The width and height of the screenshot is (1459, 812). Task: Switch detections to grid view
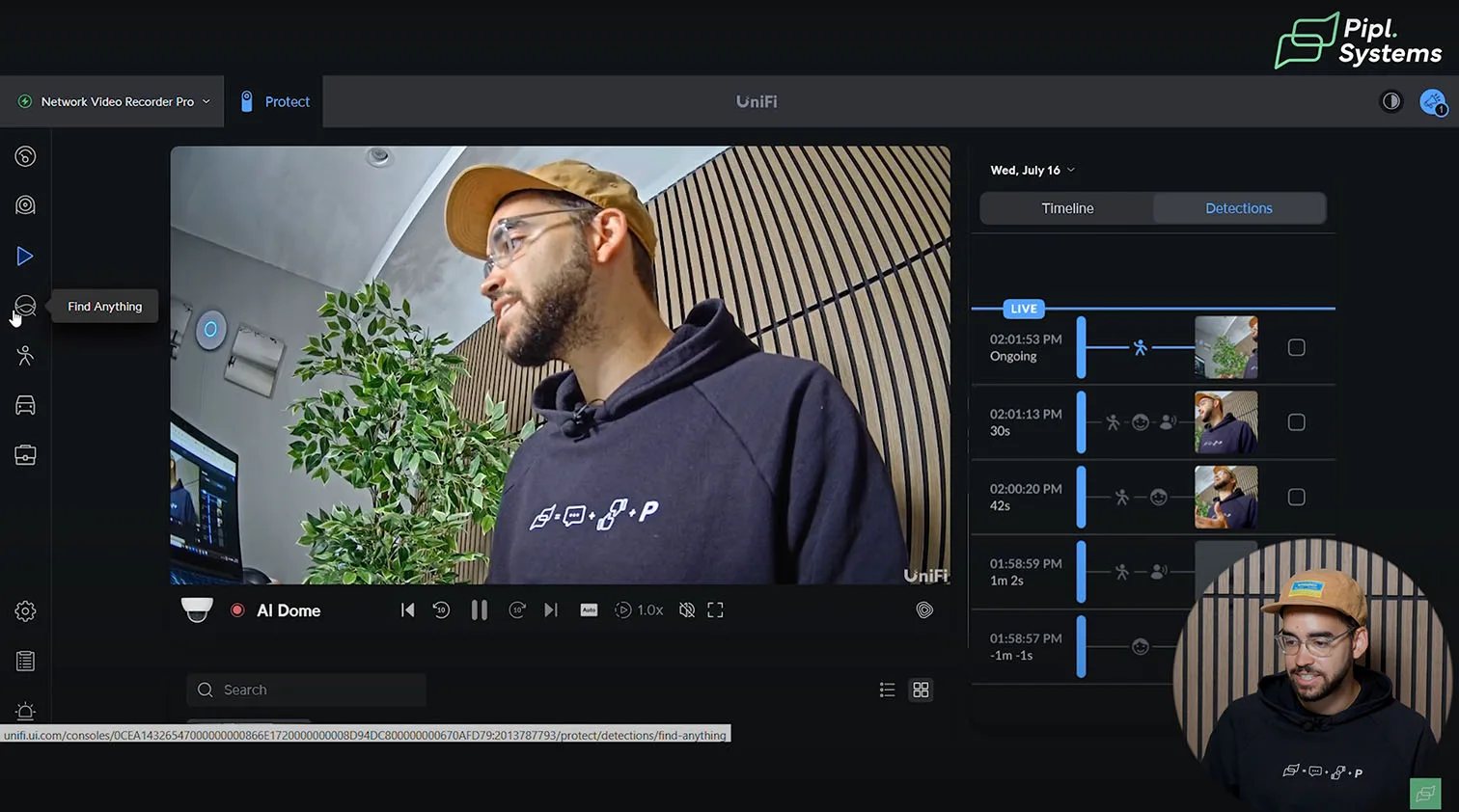[x=921, y=690]
